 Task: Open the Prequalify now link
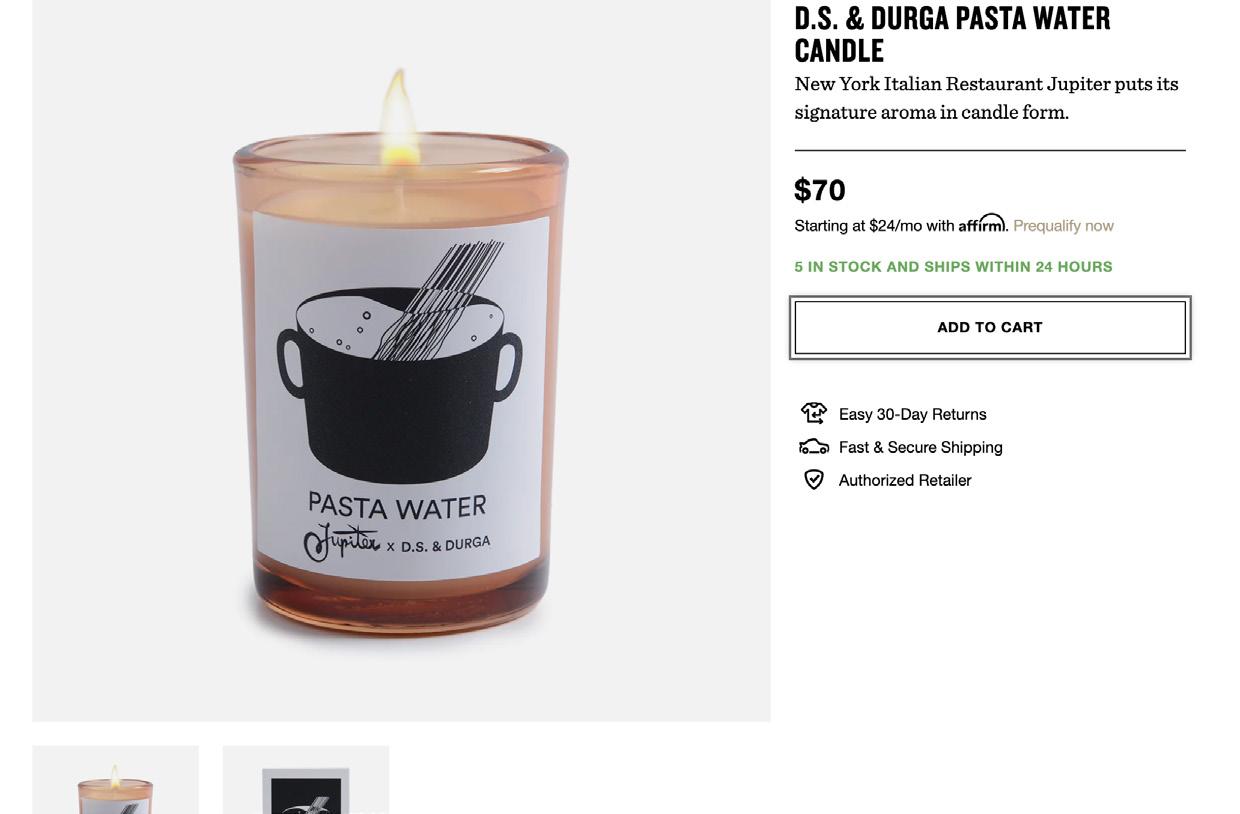click(1063, 226)
